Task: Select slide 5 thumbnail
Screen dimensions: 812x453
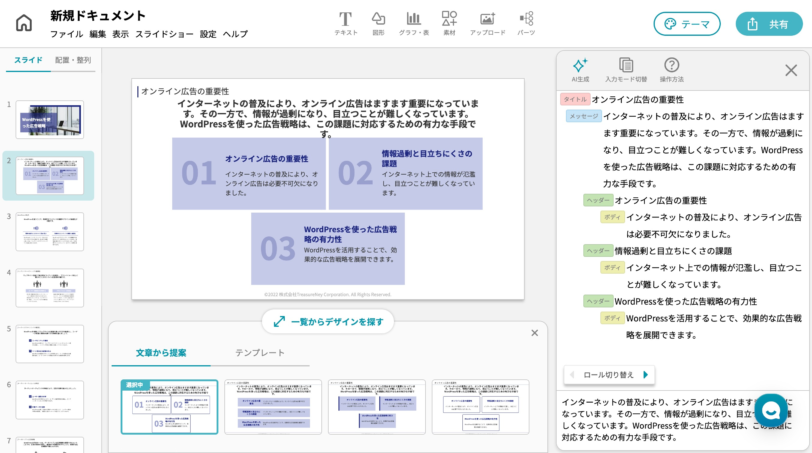Action: pyautogui.click(x=50, y=344)
